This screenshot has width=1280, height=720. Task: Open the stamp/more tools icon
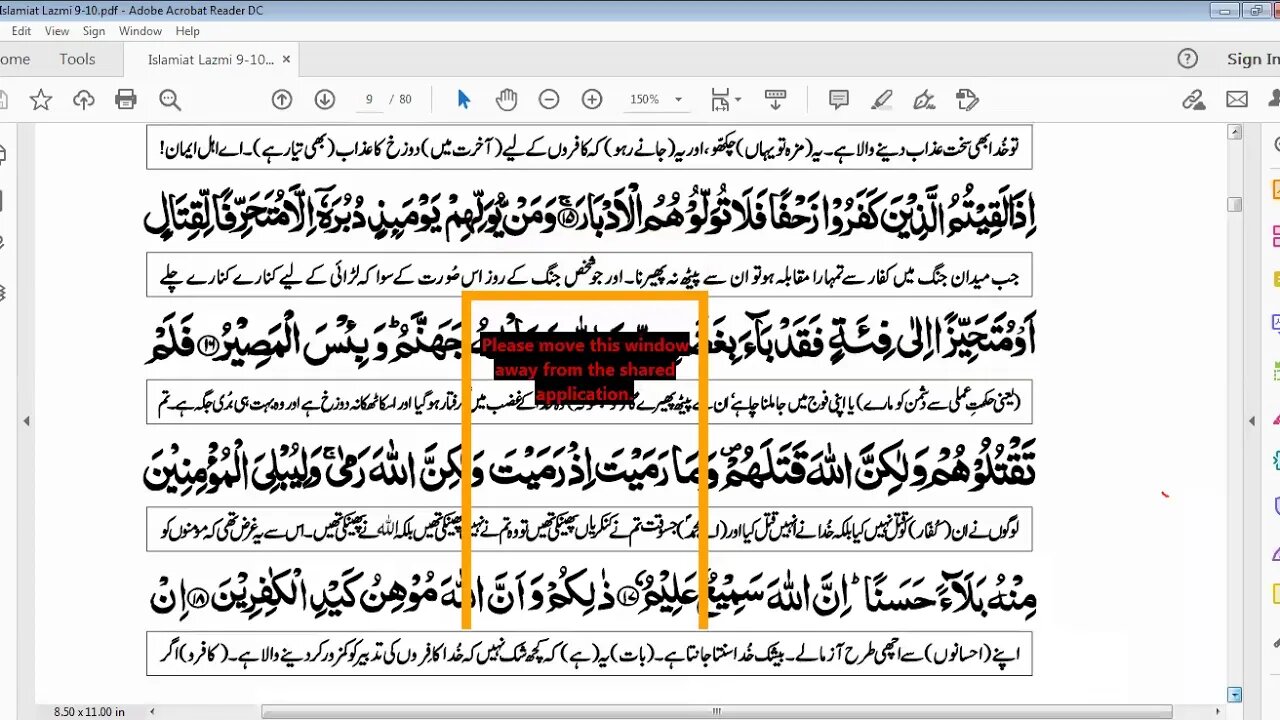click(966, 99)
